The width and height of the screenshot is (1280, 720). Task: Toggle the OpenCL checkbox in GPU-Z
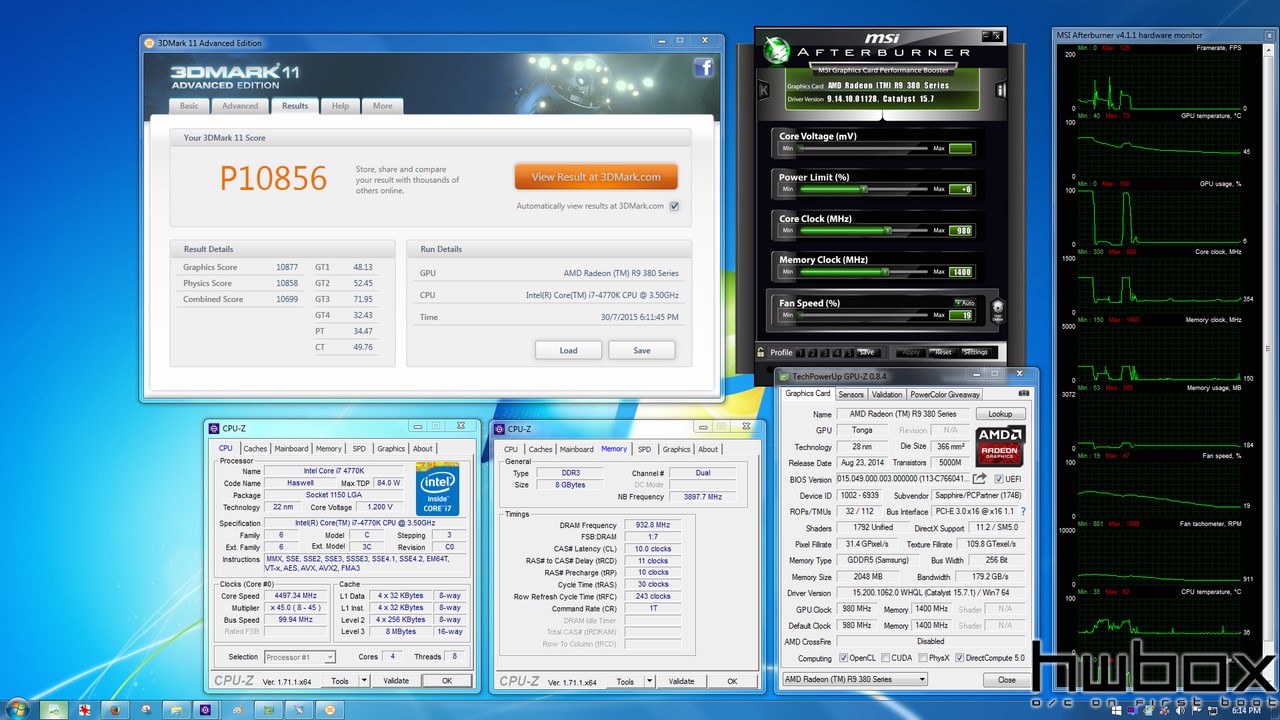(842, 658)
